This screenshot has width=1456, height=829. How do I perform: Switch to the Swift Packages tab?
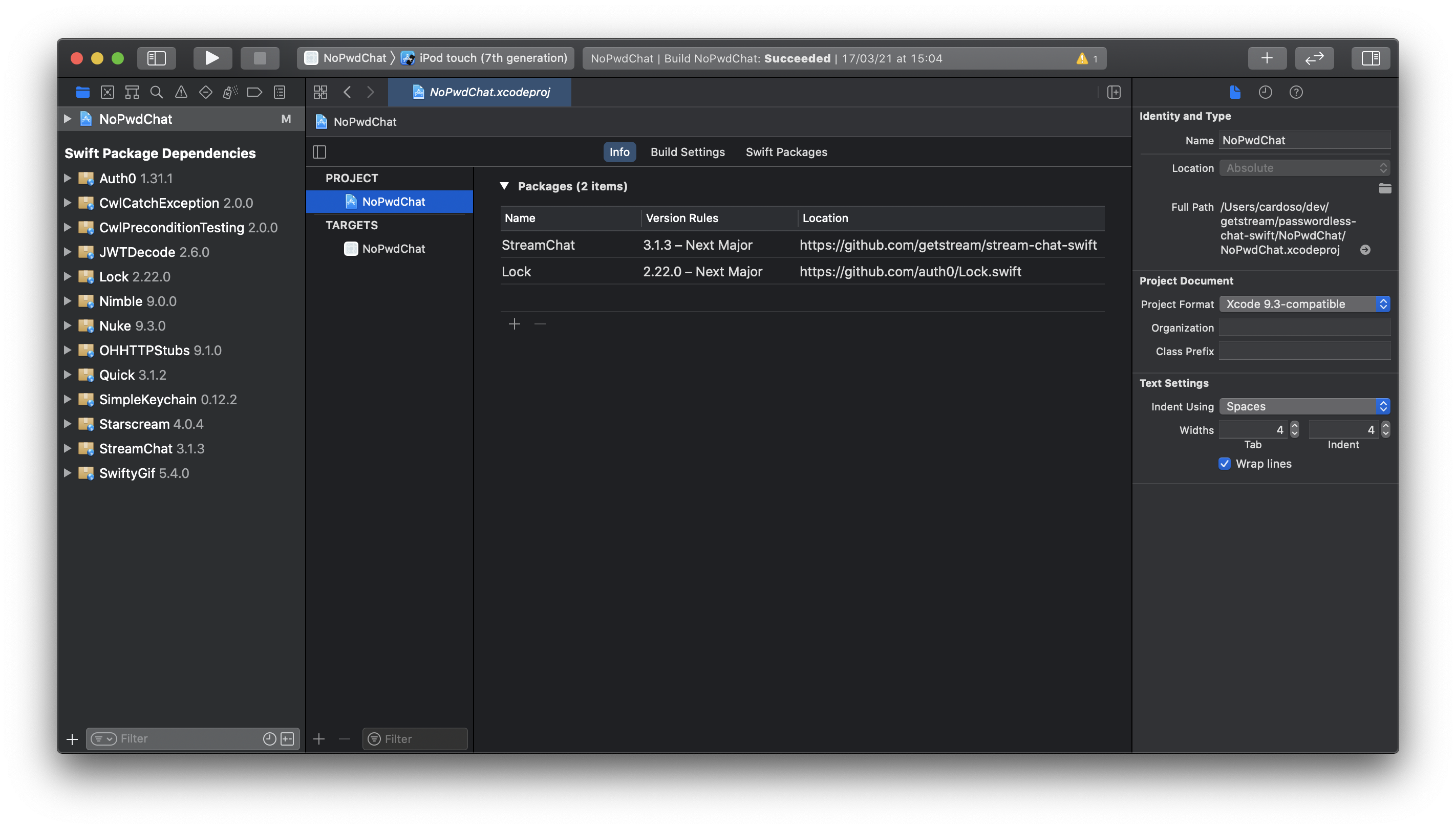point(786,151)
